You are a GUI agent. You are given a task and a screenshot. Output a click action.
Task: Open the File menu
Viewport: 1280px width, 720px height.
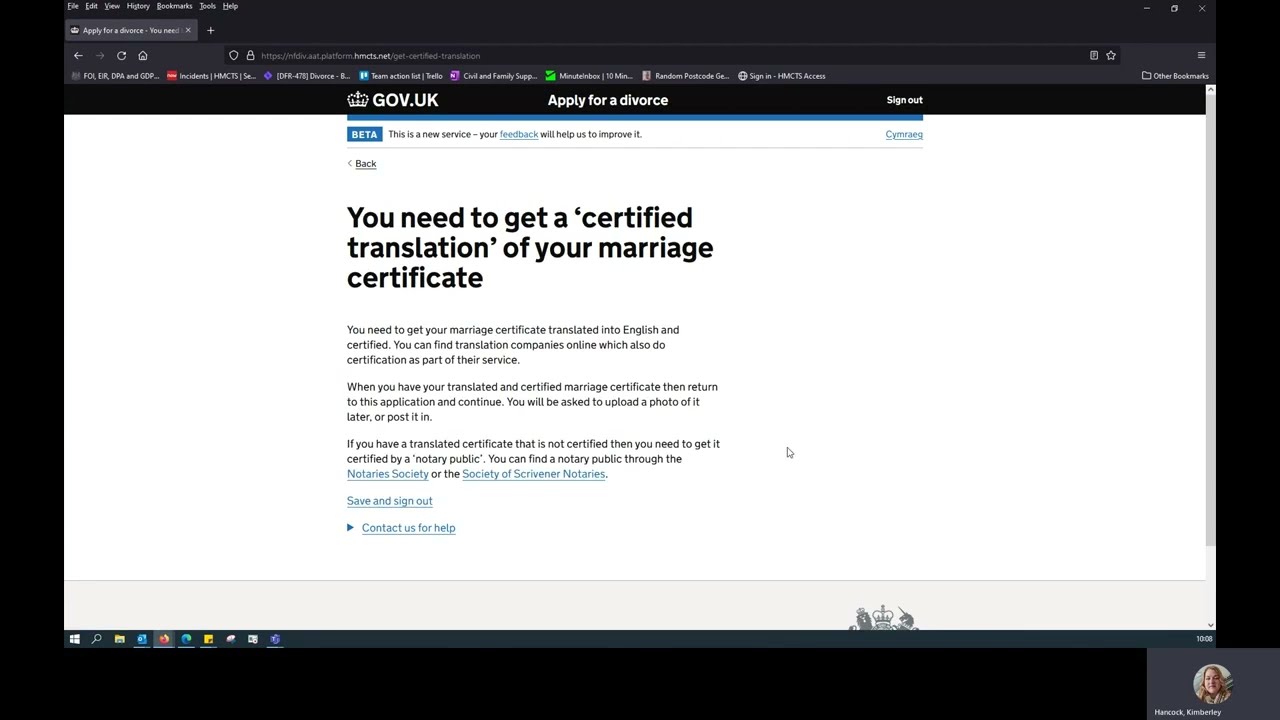point(73,6)
